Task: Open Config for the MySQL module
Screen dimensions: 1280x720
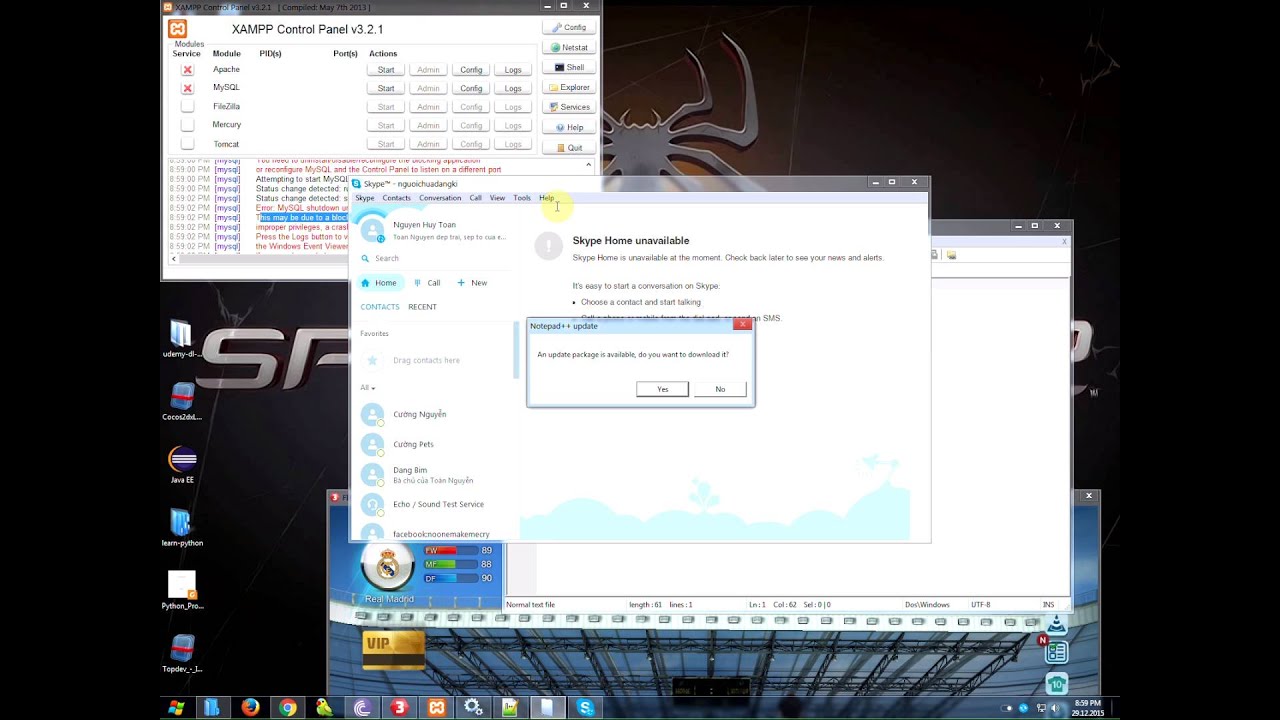Action: tap(471, 88)
